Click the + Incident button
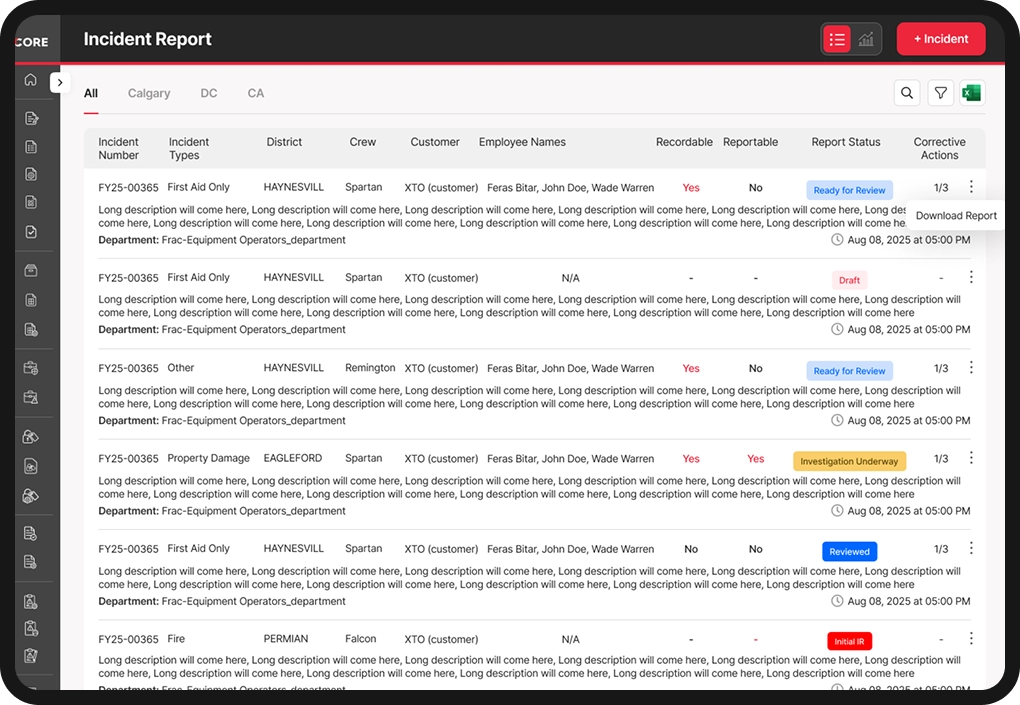The image size is (1020, 705). (x=941, y=39)
